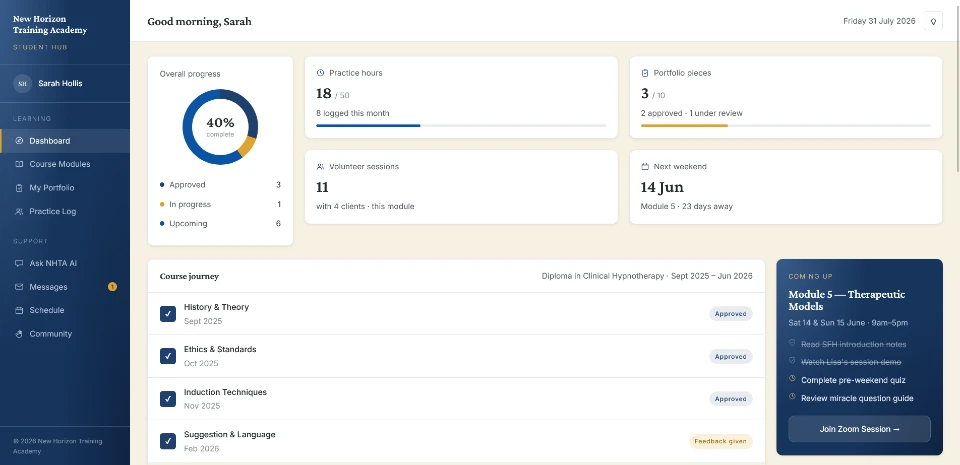Screen dimensions: 960x465
Task: Click the Feedback given badge
Action: [721, 441]
